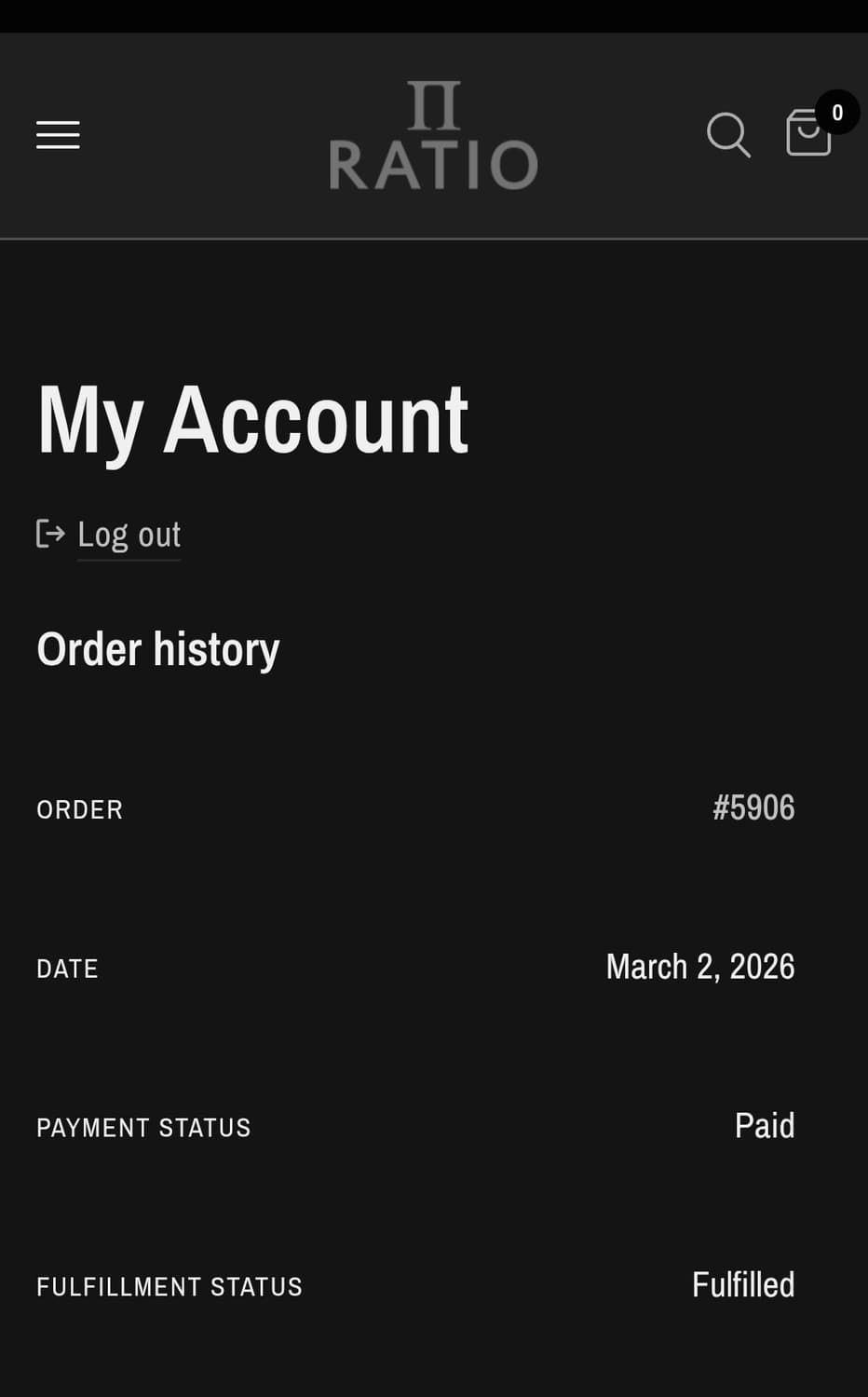The height and width of the screenshot is (1397, 868).
Task: Click the magnifying glass search icon
Action: [x=727, y=135]
